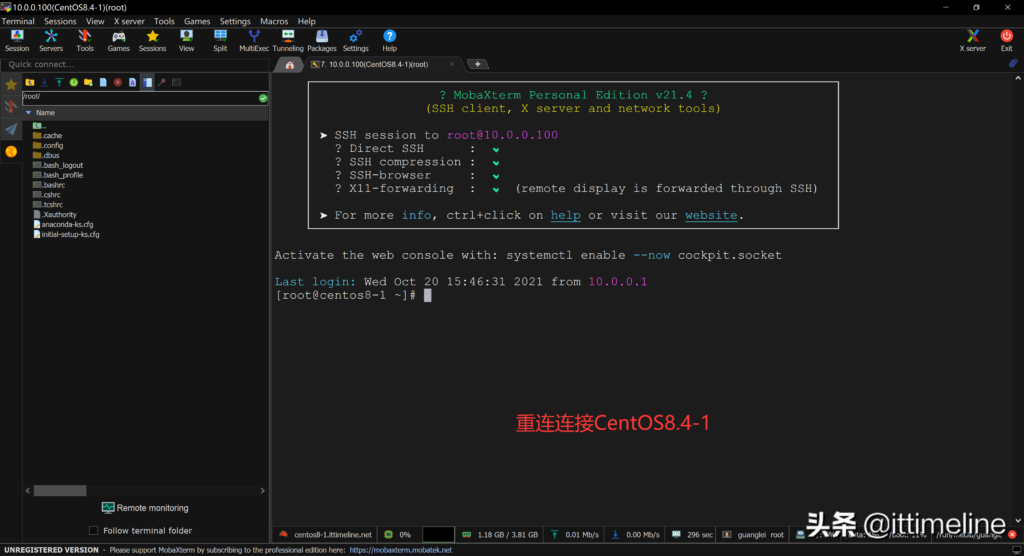The image size is (1024, 556).
Task: Click the Remote monitoring button
Action: click(144, 508)
